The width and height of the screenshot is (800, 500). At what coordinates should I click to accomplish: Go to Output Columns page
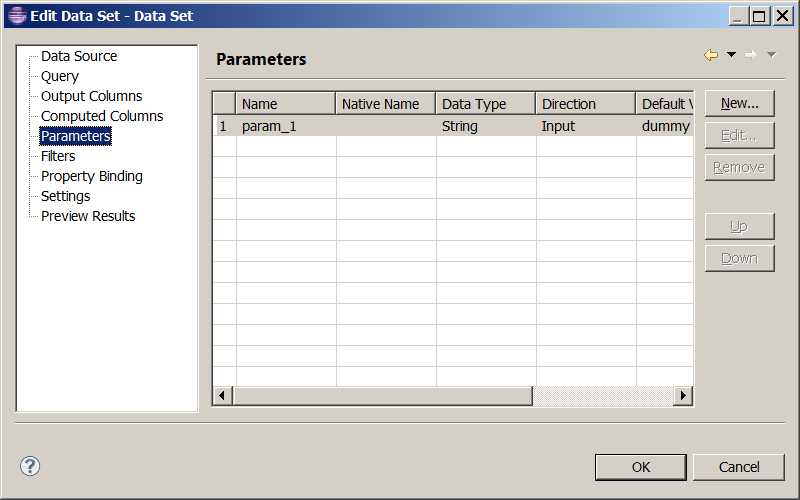click(91, 96)
